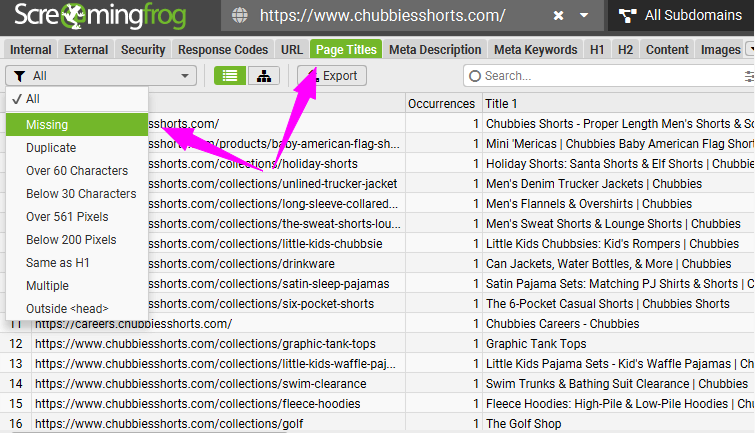
Task: Select Over 60 Characters filter
Action: (77, 170)
